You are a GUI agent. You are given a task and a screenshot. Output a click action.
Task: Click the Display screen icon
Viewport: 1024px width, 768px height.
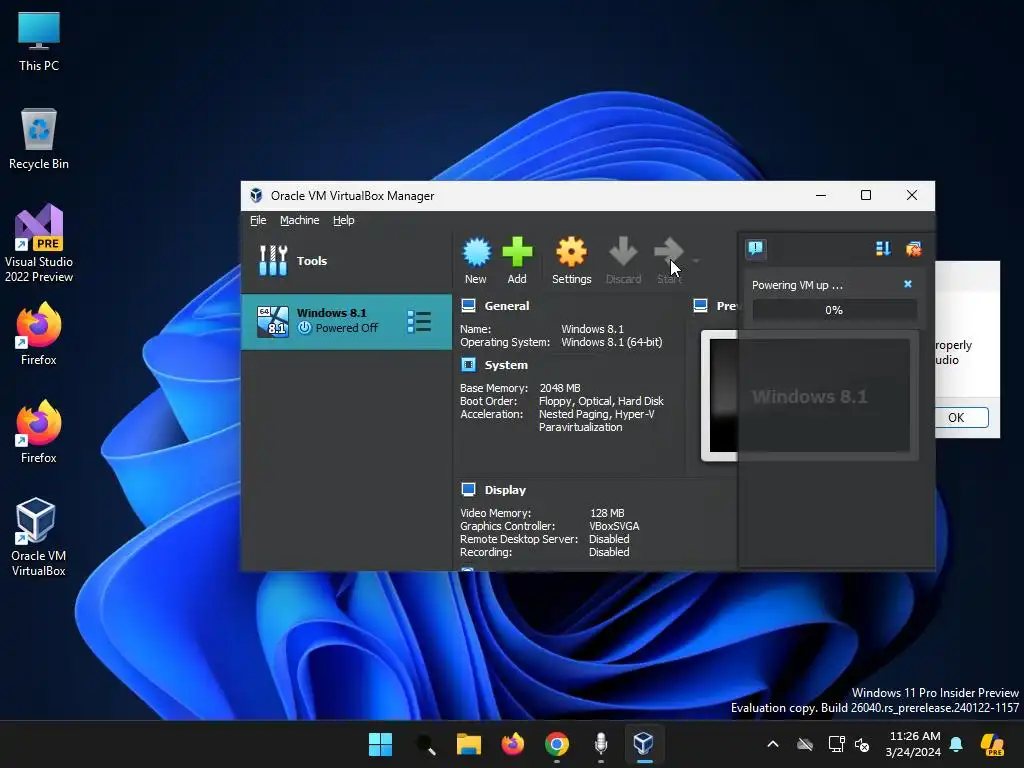(x=468, y=489)
